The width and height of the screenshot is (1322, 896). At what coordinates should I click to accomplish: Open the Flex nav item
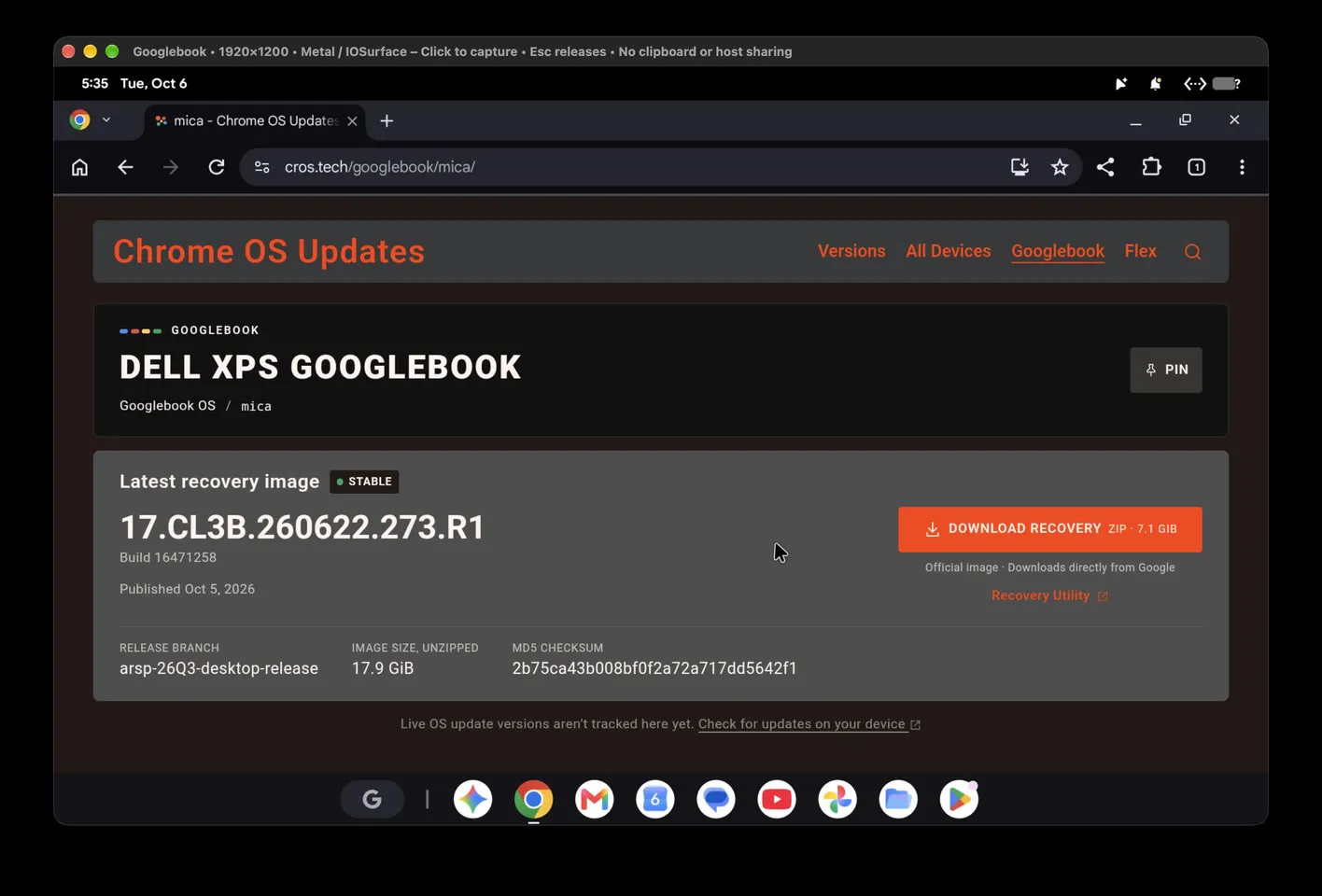click(1140, 251)
